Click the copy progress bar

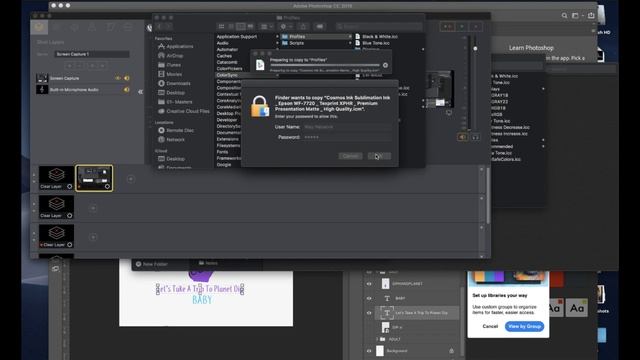tap(325, 65)
